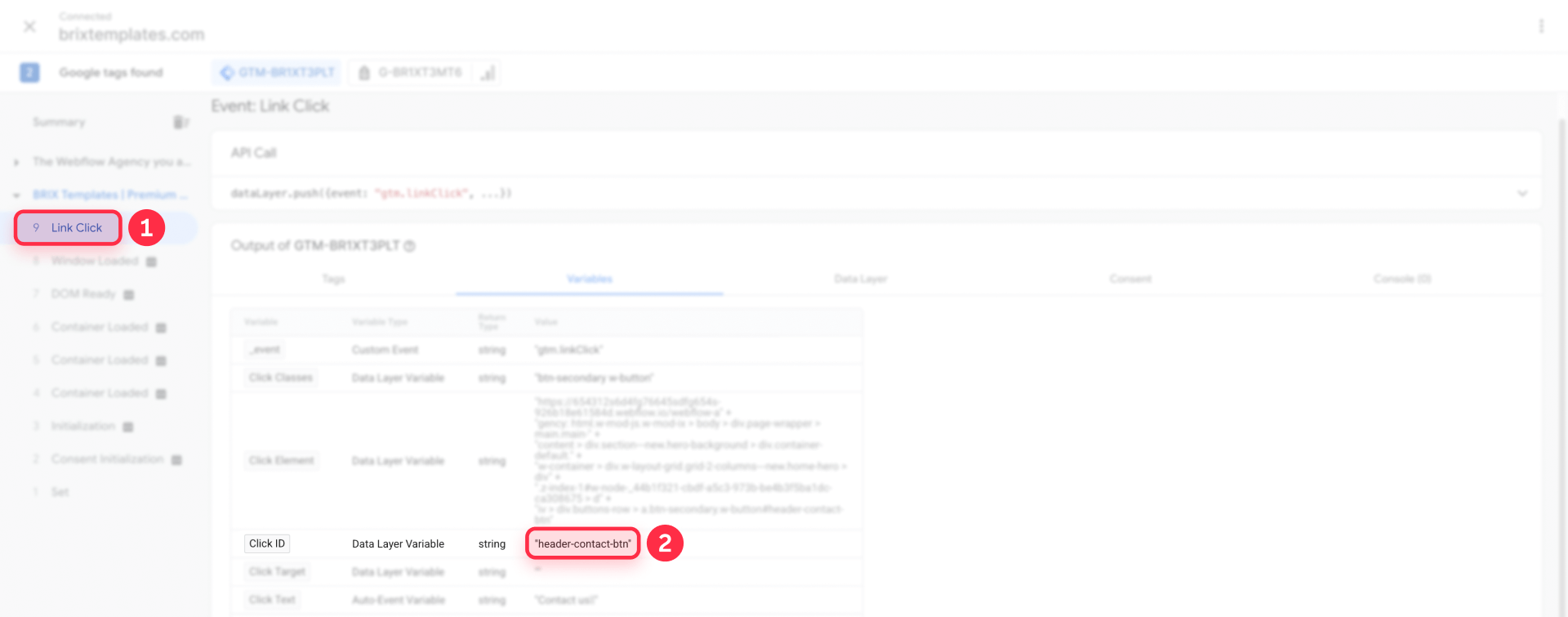Select the Initialization event
Viewport: 1568px width, 617px height.
[x=82, y=426]
